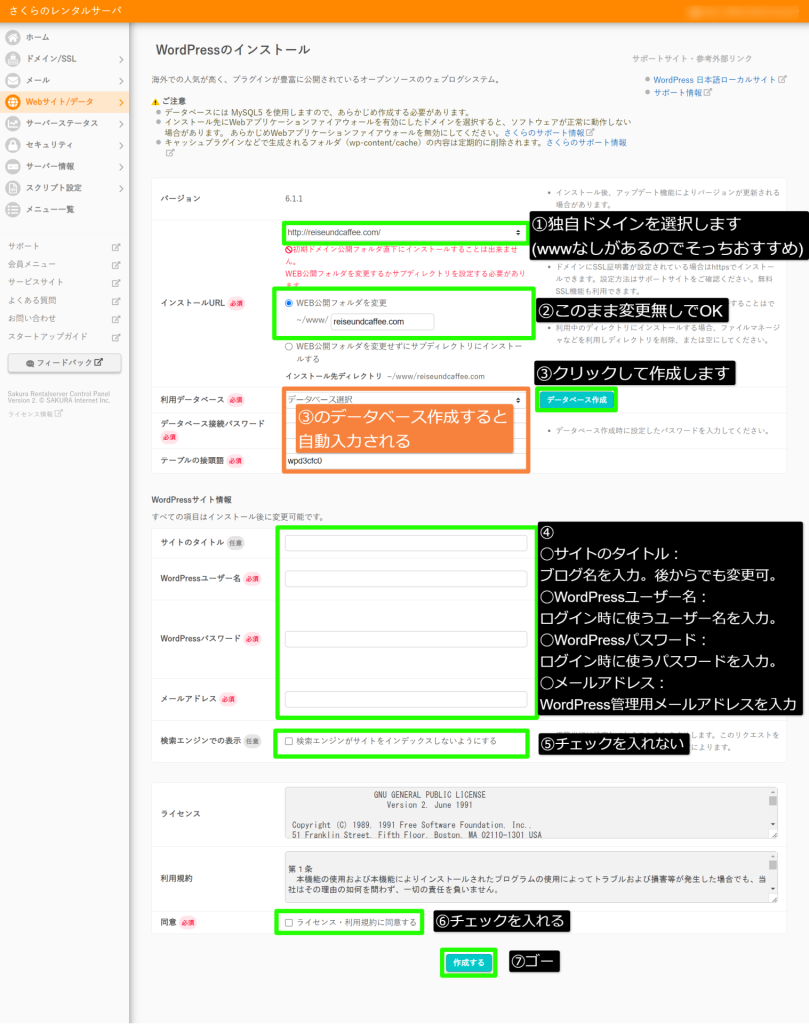Select the WEB公開フォルダを変更 radio button
This screenshot has height=1024, width=809.
(x=289, y=303)
